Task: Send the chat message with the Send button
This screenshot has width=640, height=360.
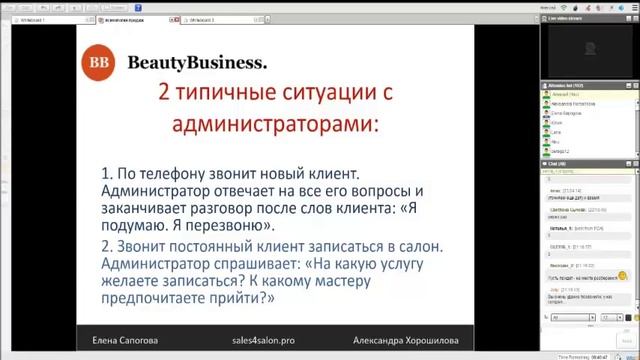Action: [626, 340]
